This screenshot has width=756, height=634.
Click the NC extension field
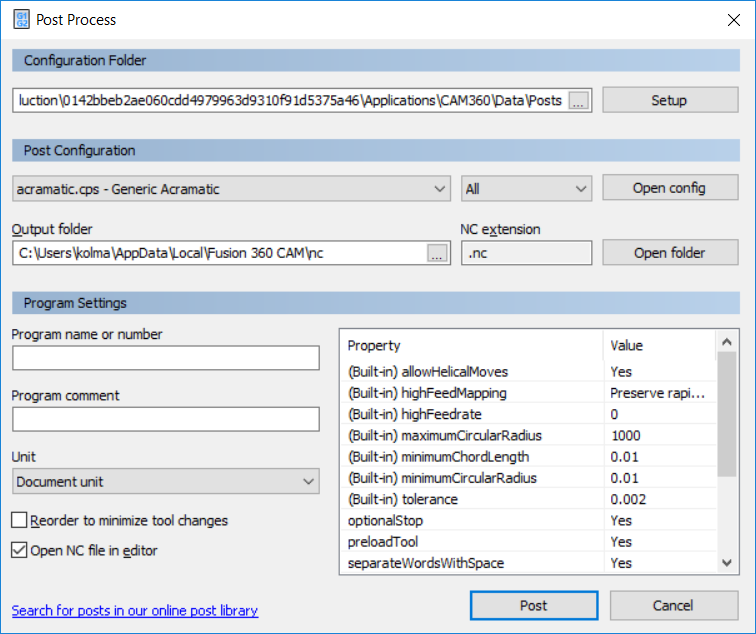click(527, 254)
